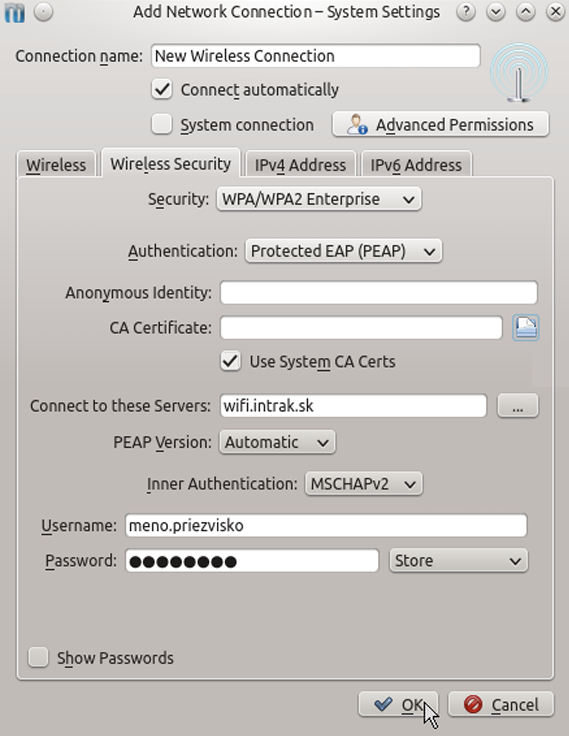Click the round pin button in title bar

[44, 12]
